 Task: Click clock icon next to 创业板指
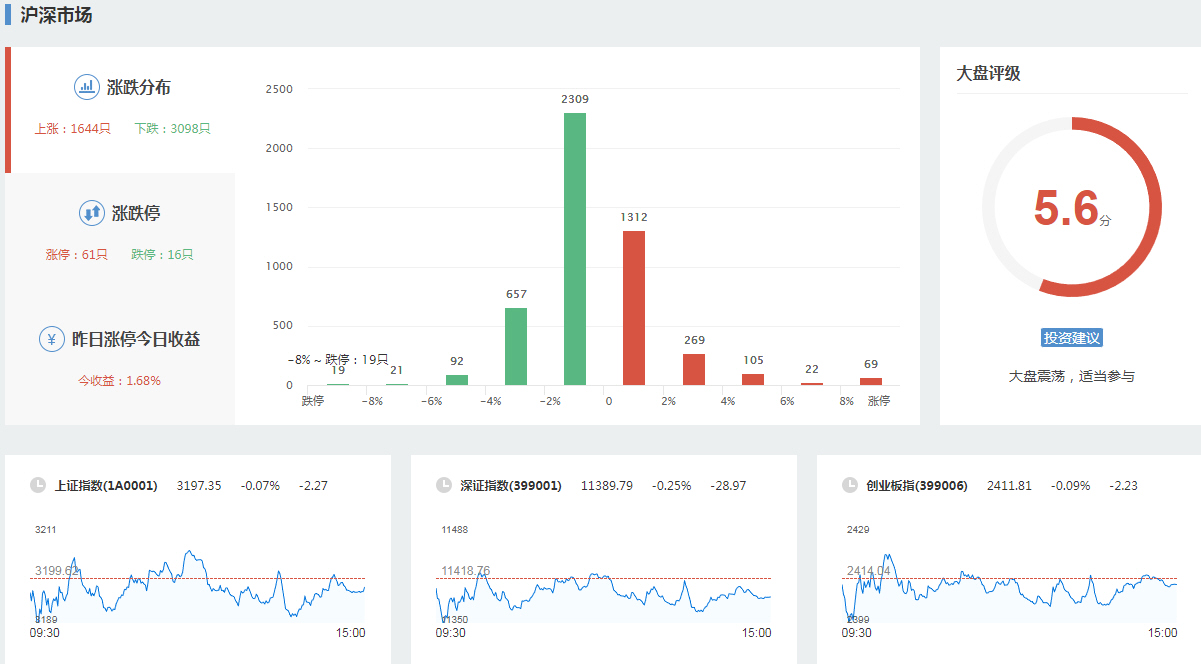[x=850, y=486]
